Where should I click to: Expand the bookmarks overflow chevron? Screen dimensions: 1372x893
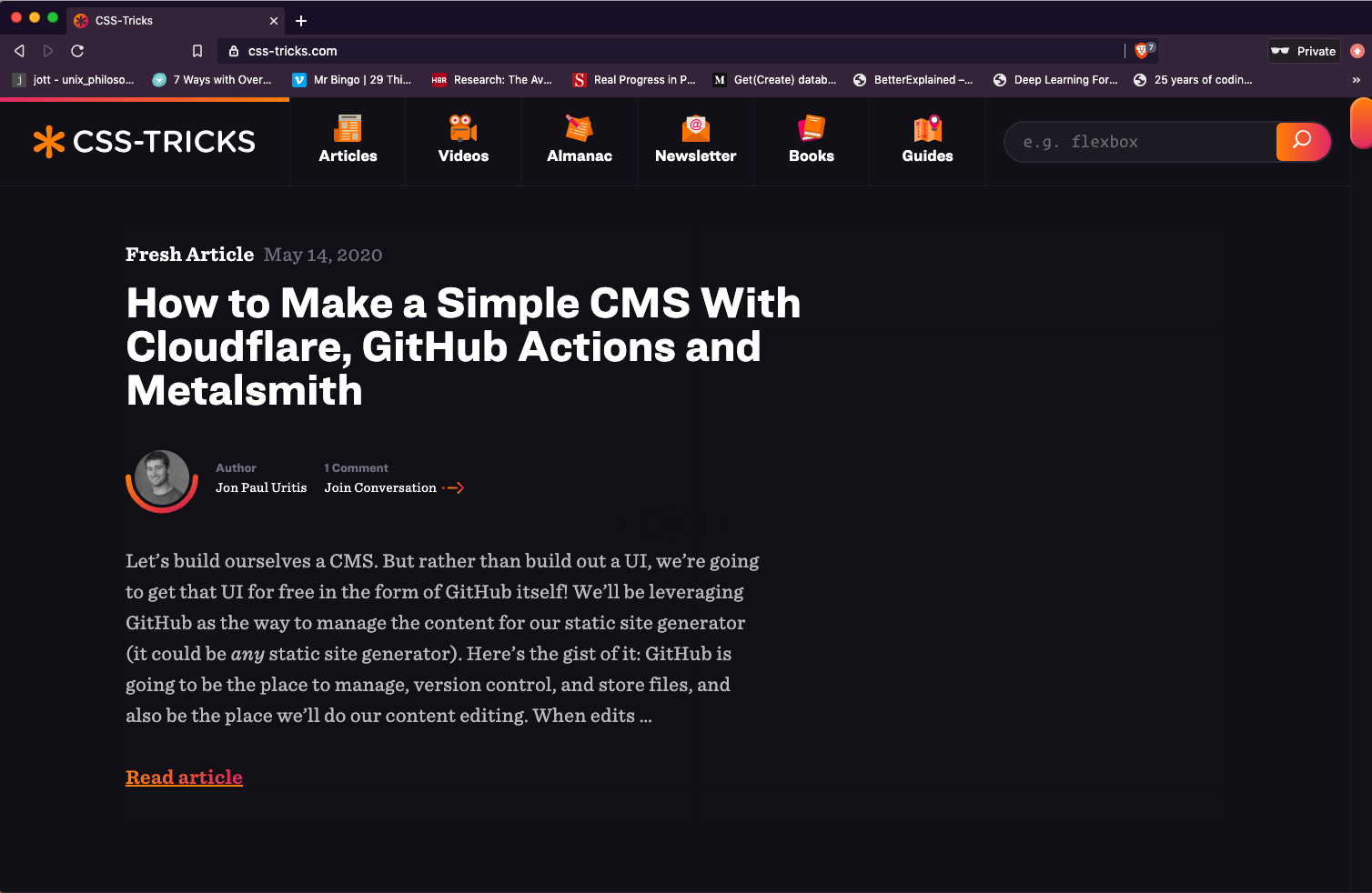1356,80
